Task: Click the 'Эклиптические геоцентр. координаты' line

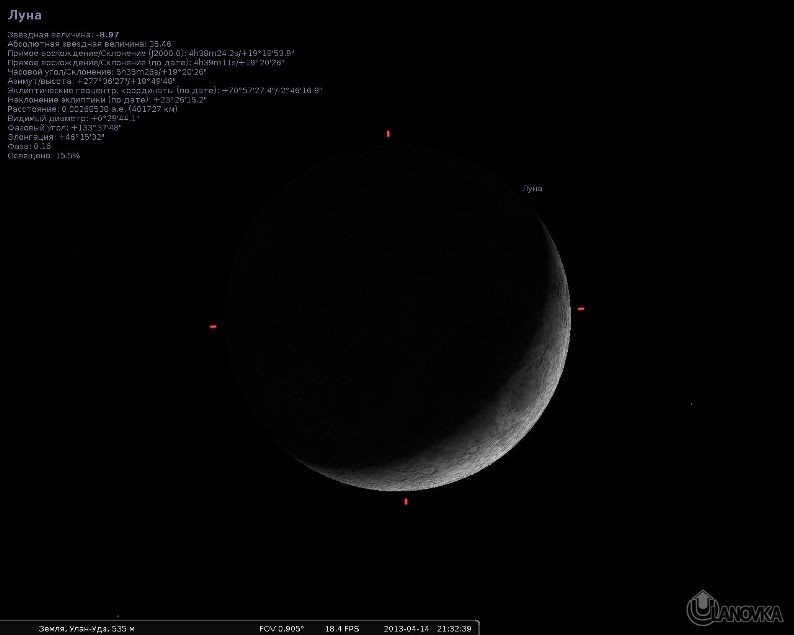Action: click(x=165, y=91)
